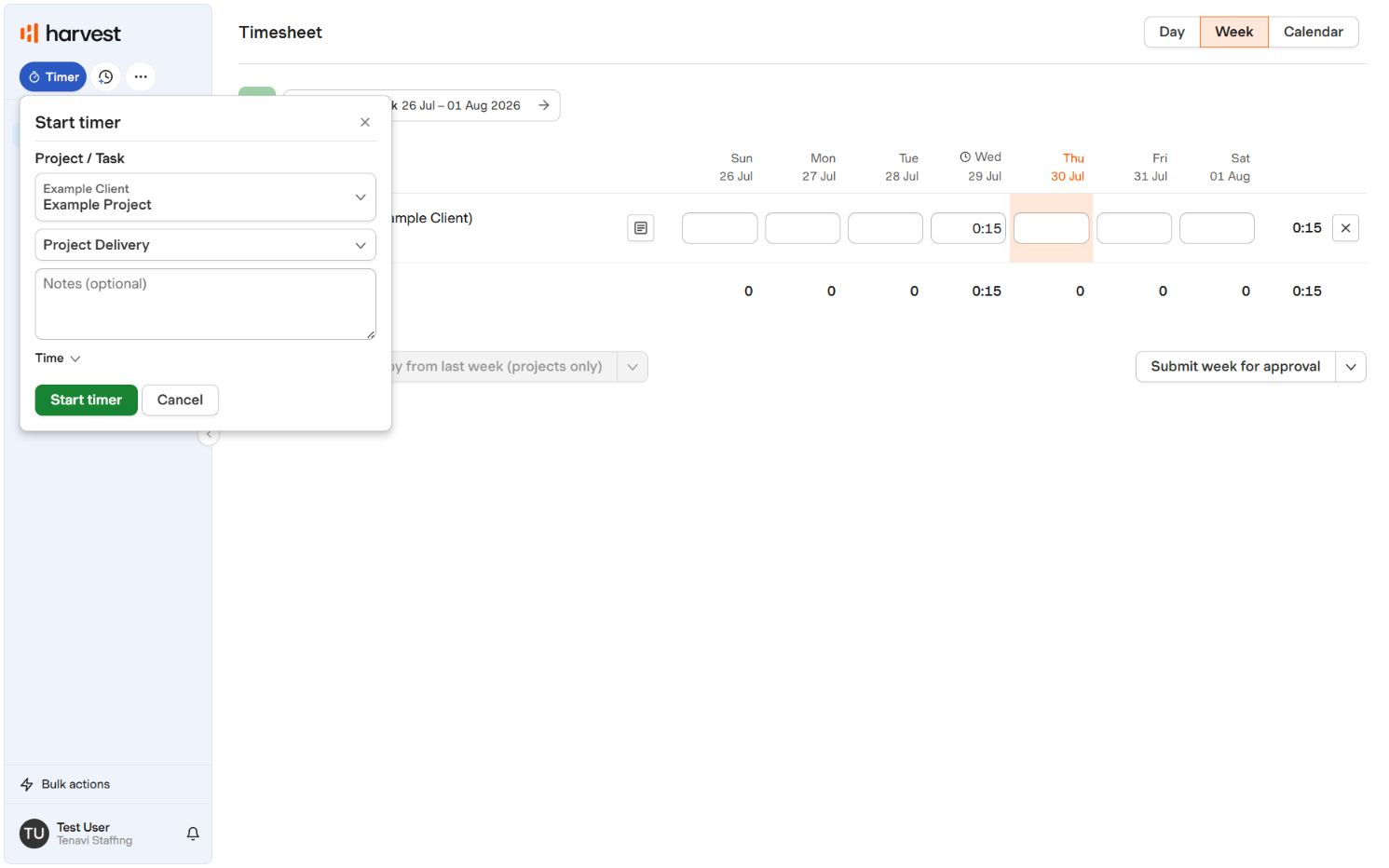The width and height of the screenshot is (1389, 868).
Task: Focus the Notes (optional) field
Action: tap(205, 305)
